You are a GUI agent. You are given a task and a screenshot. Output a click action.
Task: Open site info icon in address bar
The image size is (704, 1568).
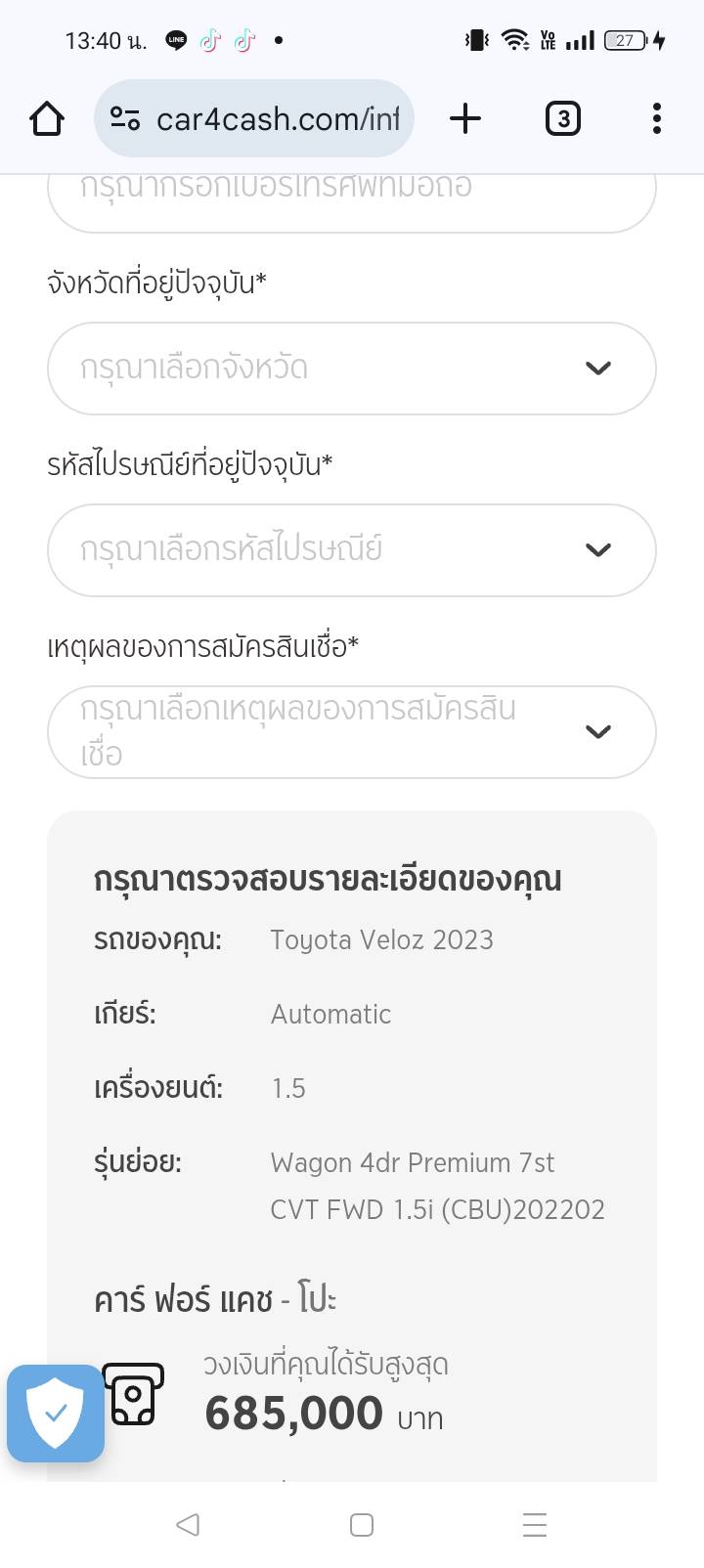tap(125, 119)
